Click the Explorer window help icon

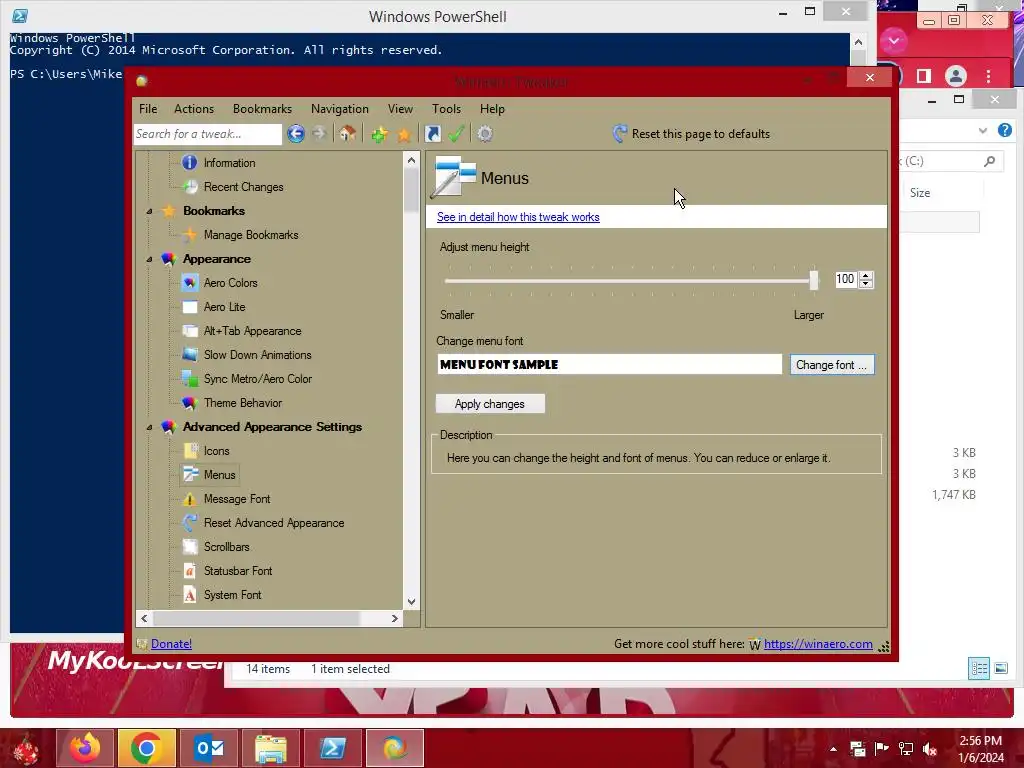click(x=1004, y=130)
